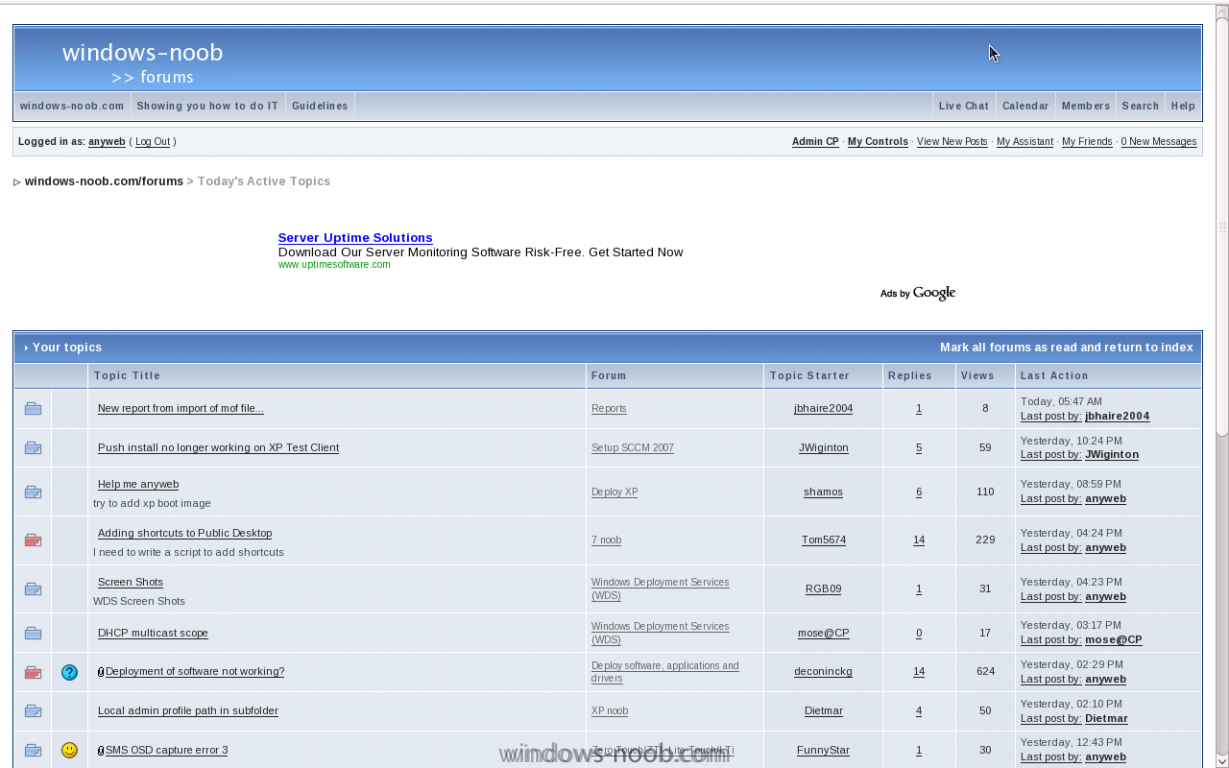Click folder icon beside Push install topic
This screenshot has width=1229, height=768.
click(x=33, y=448)
